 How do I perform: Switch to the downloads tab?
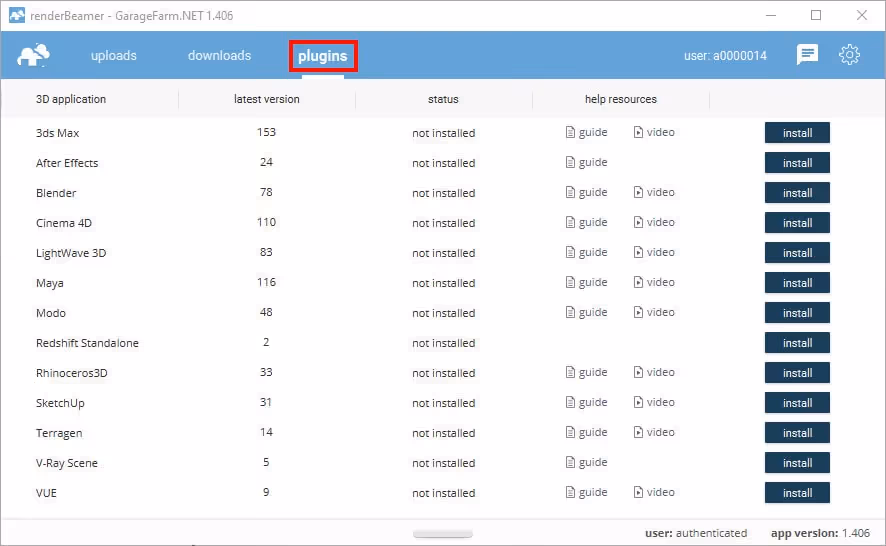[x=219, y=55]
